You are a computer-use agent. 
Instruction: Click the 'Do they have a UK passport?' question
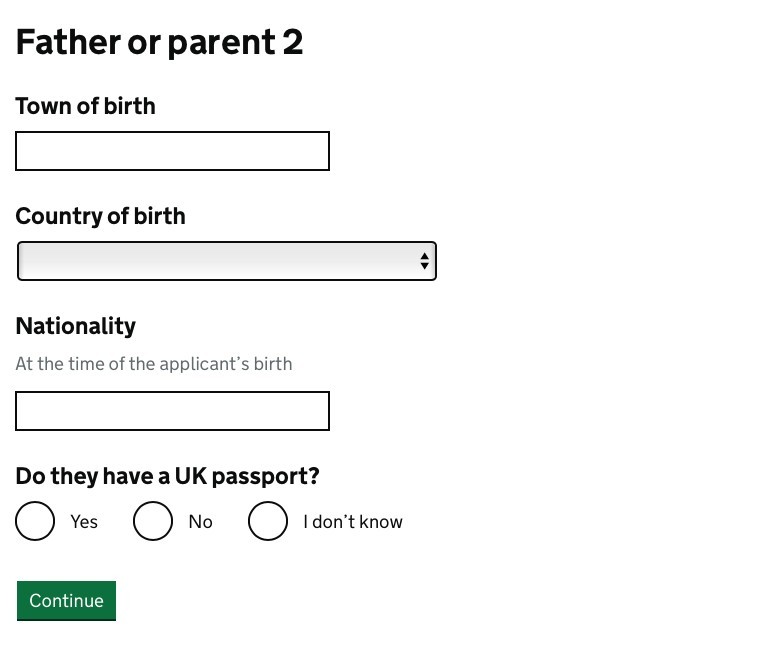click(x=167, y=476)
